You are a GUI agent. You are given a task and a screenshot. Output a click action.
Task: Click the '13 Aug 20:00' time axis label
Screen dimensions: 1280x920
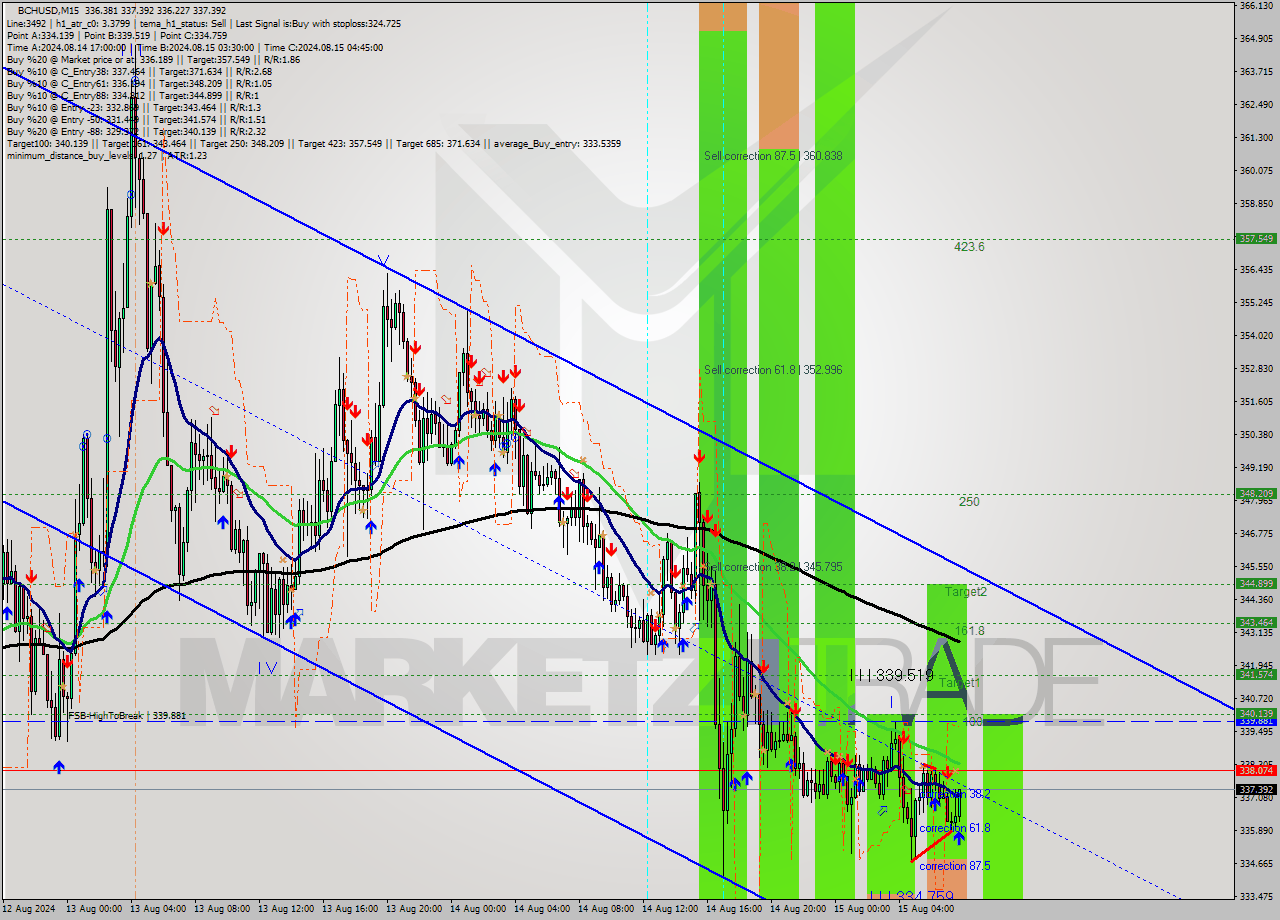tap(415, 909)
